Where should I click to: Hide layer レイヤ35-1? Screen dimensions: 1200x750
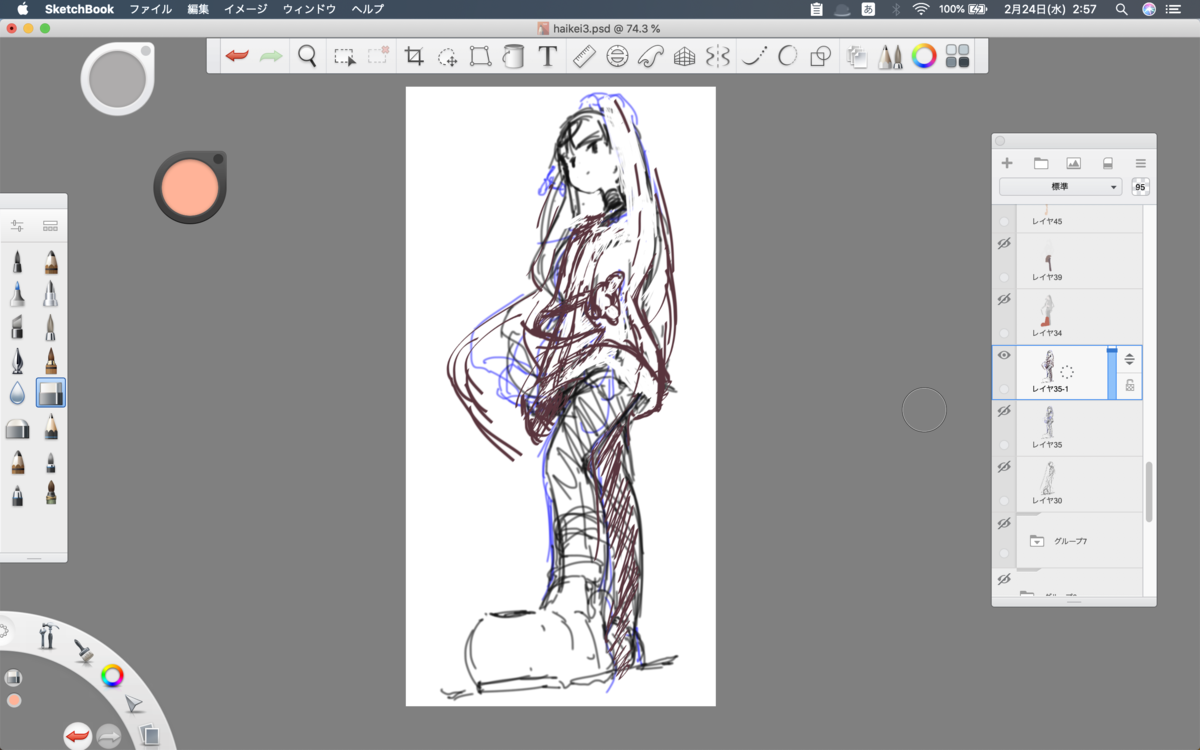[1004, 355]
